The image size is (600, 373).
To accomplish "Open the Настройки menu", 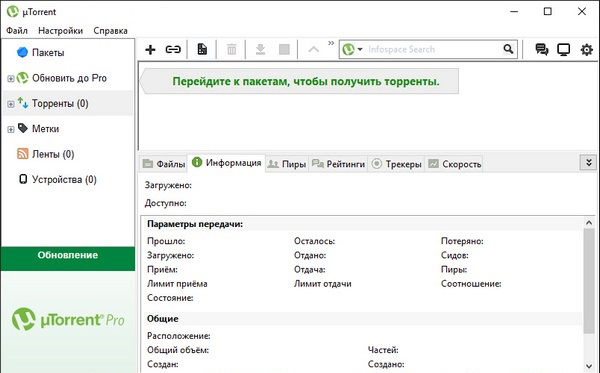I will coord(60,31).
